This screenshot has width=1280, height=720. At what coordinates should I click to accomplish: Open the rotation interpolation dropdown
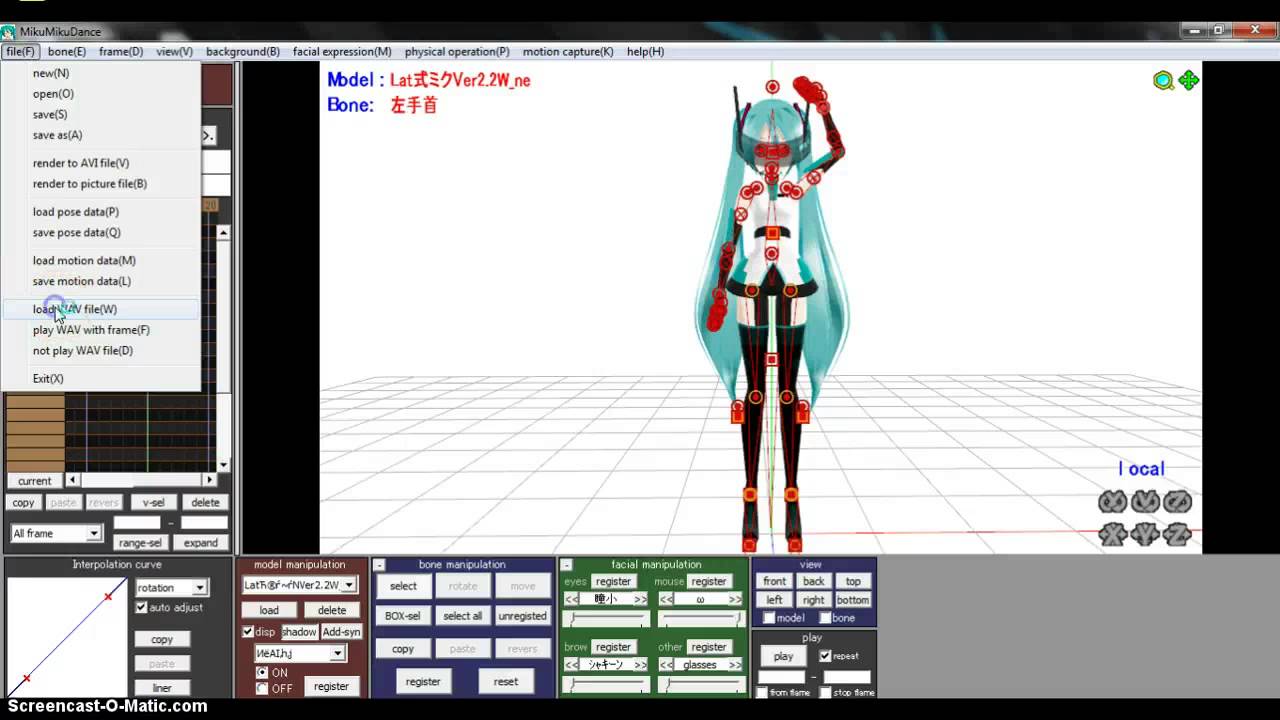click(200, 588)
